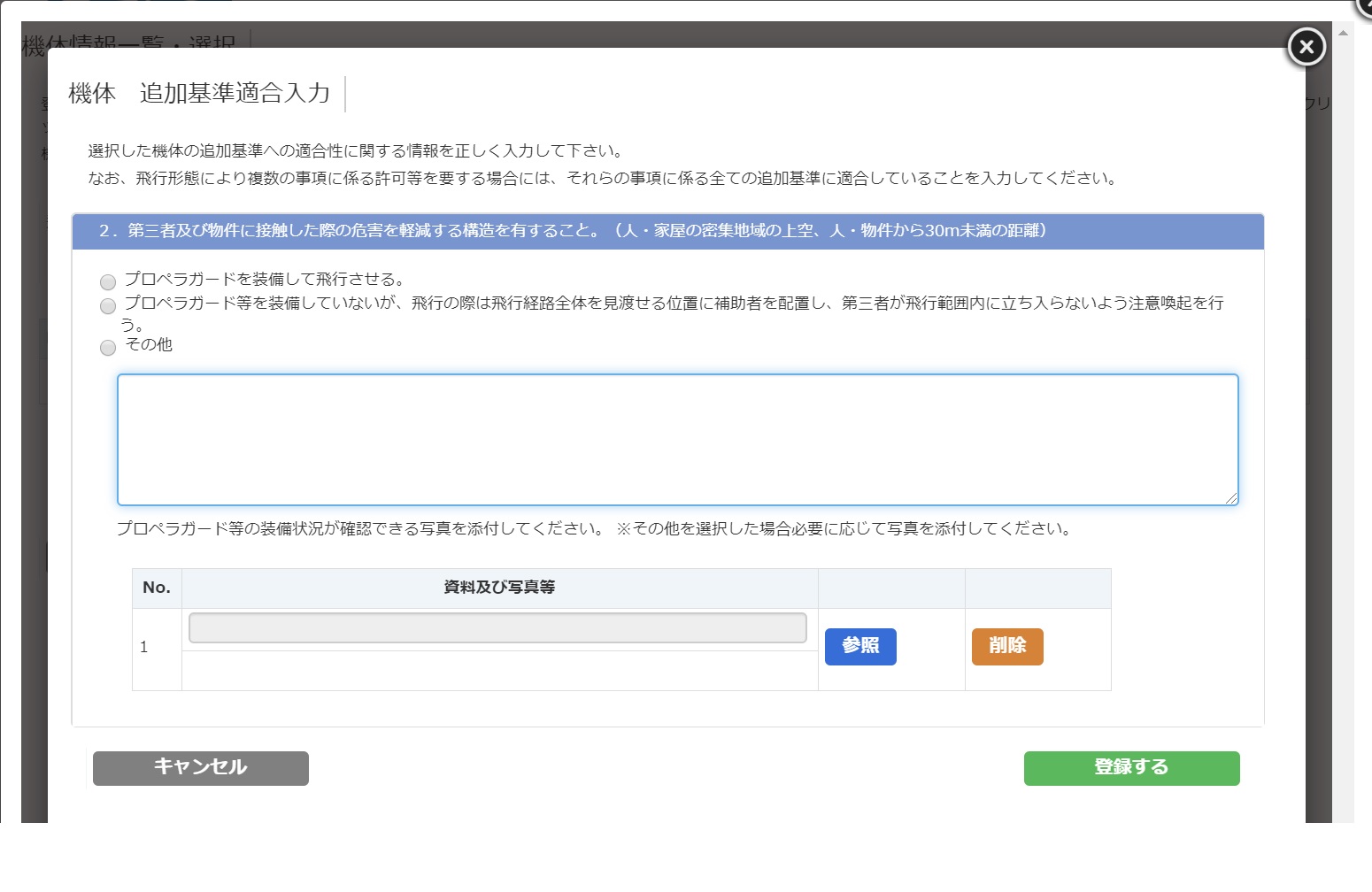Click the green 登録する button
Screen dimensions: 1372x892
coord(1131,768)
